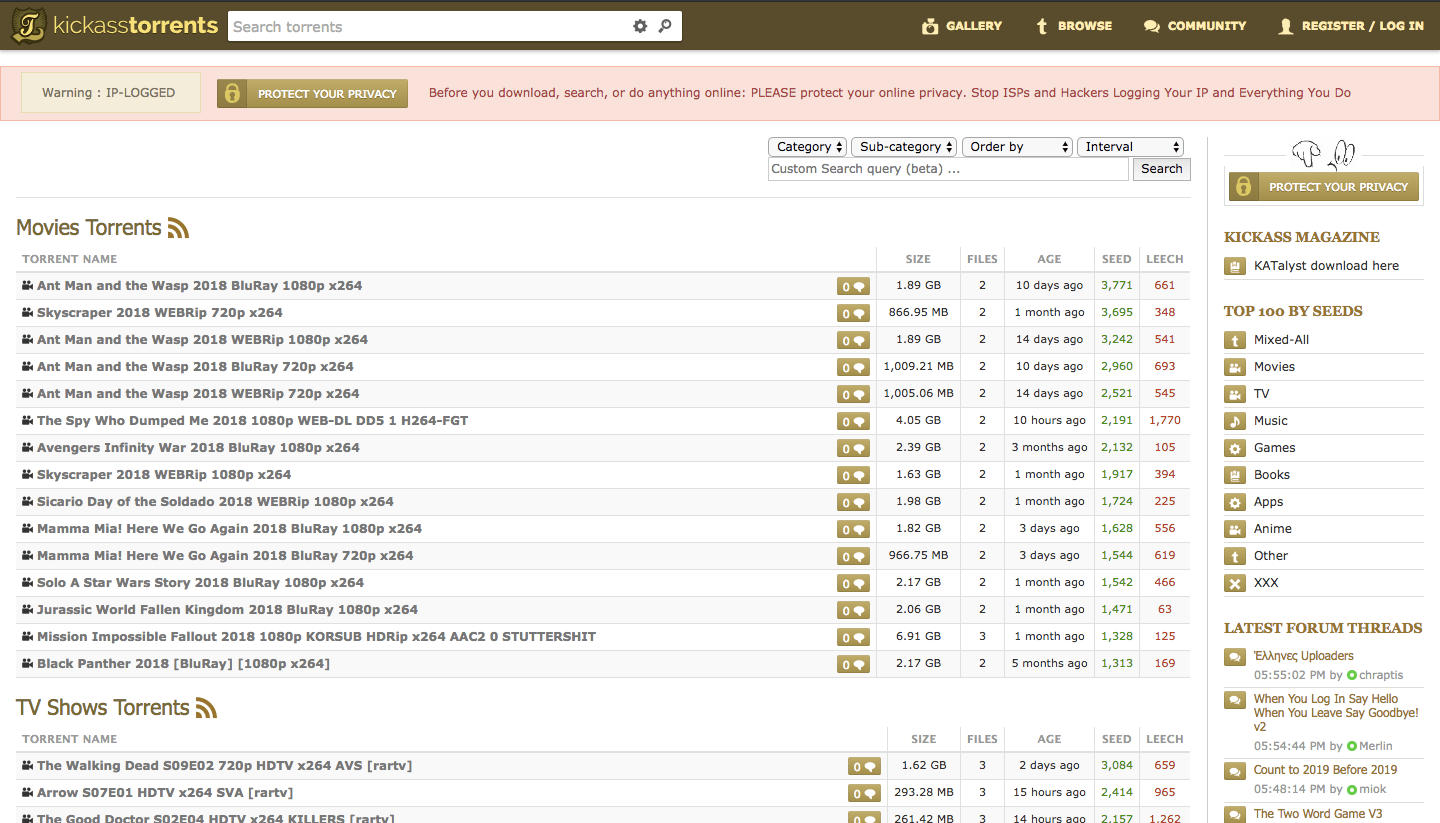Screen dimensions: 1440x823
Task: Click the Other icon in Top 100
Action: click(1235, 556)
